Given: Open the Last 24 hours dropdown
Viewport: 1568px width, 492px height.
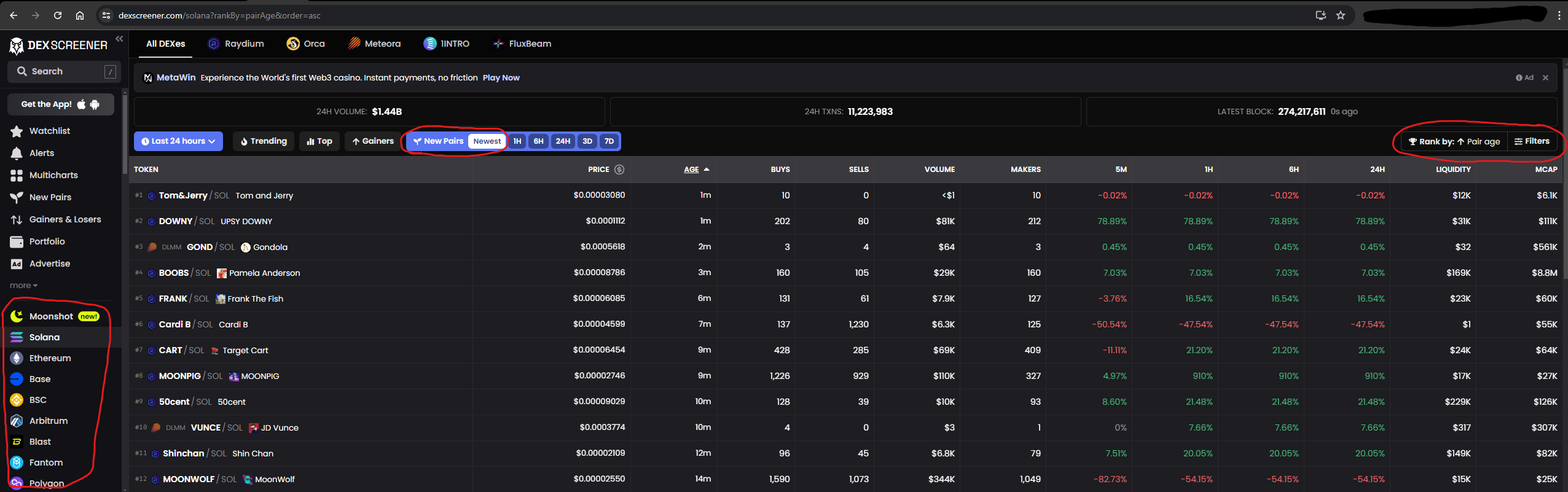Looking at the screenshot, I should 178,141.
